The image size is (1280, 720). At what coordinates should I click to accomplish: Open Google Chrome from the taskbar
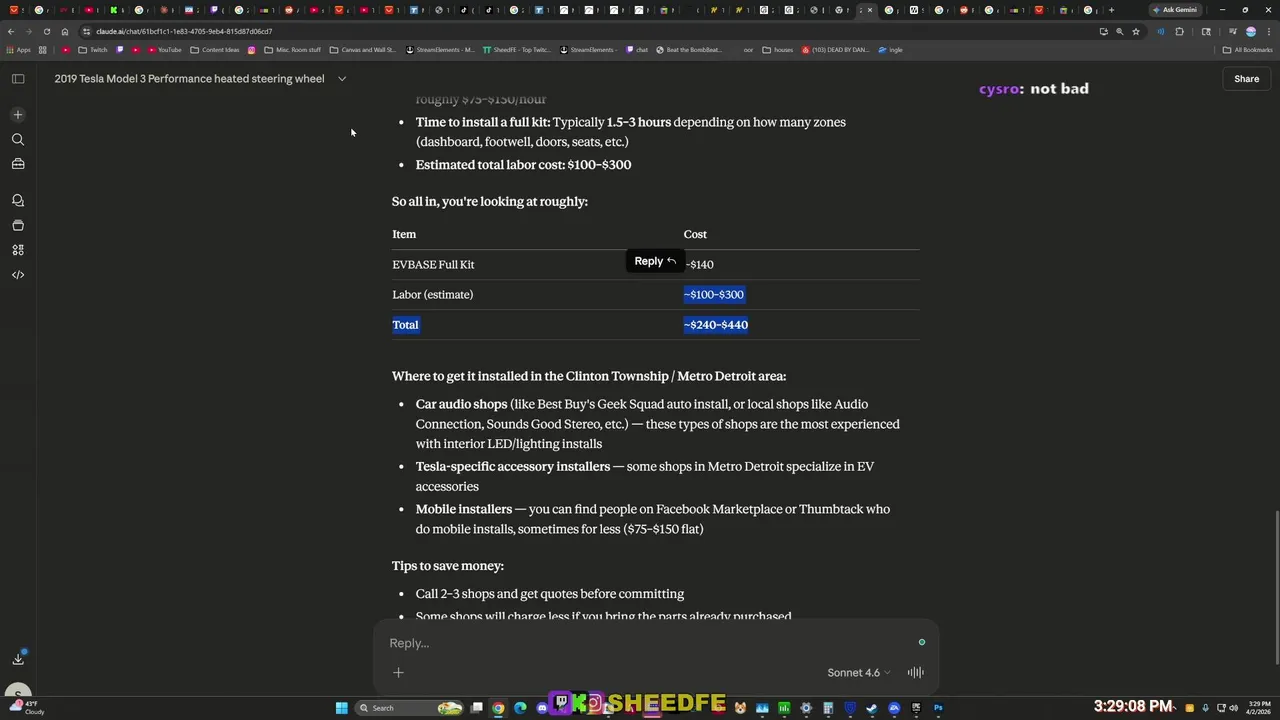click(x=498, y=708)
